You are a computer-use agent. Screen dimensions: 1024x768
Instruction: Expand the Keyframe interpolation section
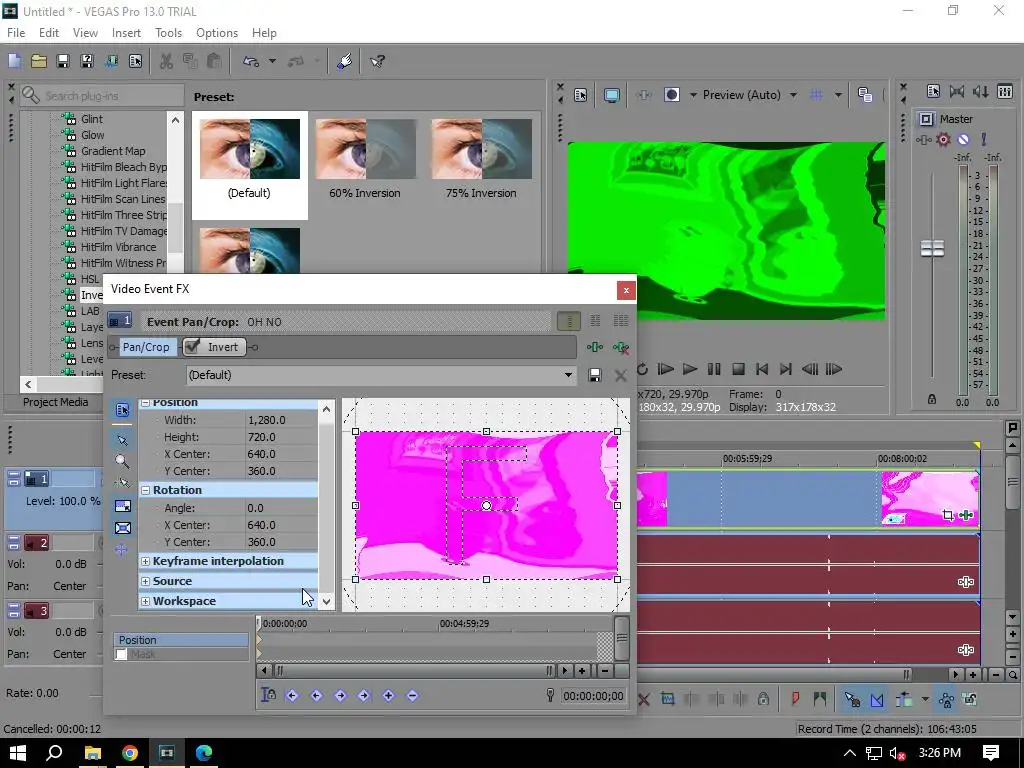tap(146, 561)
